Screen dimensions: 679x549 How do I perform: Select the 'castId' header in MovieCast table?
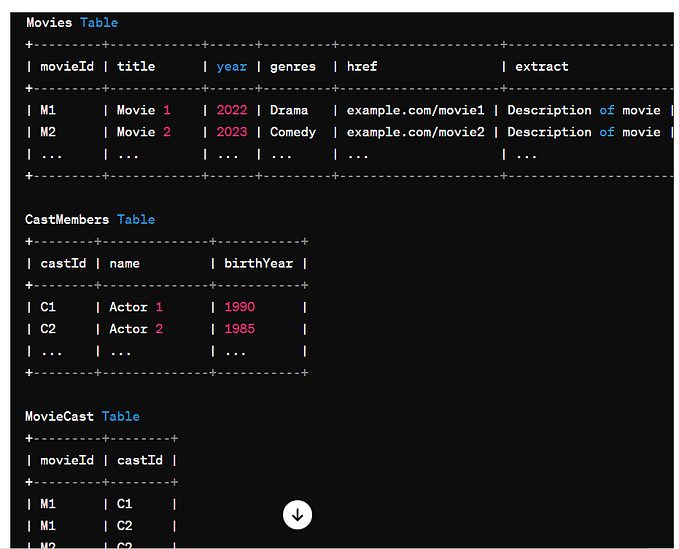click(140, 460)
